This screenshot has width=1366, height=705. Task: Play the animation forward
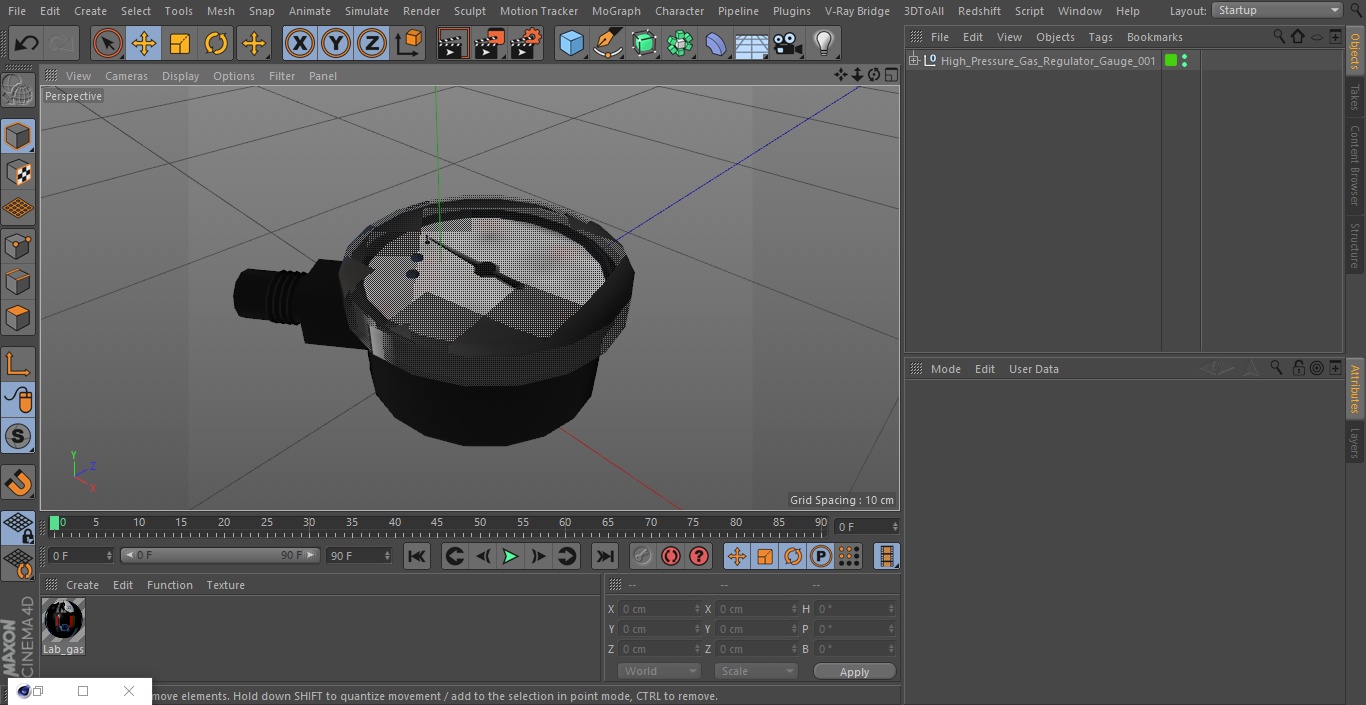coord(510,556)
